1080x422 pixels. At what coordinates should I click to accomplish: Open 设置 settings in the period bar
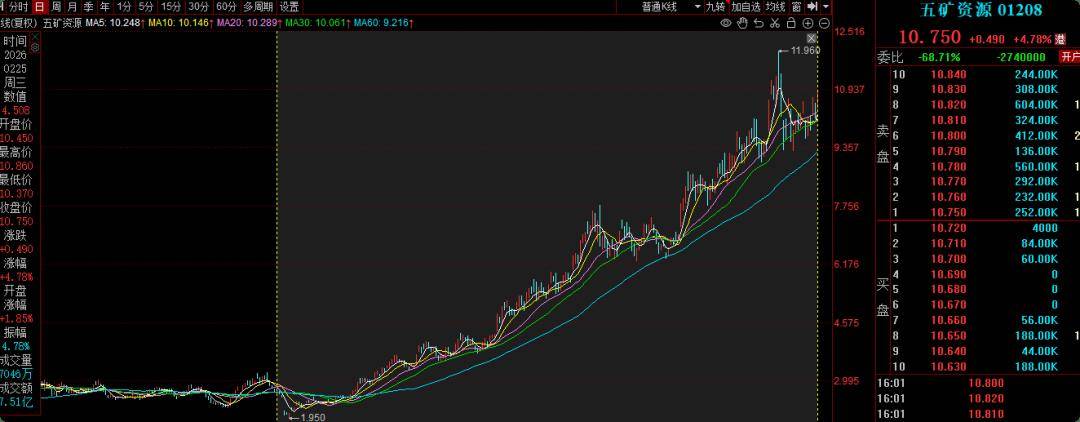pyautogui.click(x=289, y=6)
